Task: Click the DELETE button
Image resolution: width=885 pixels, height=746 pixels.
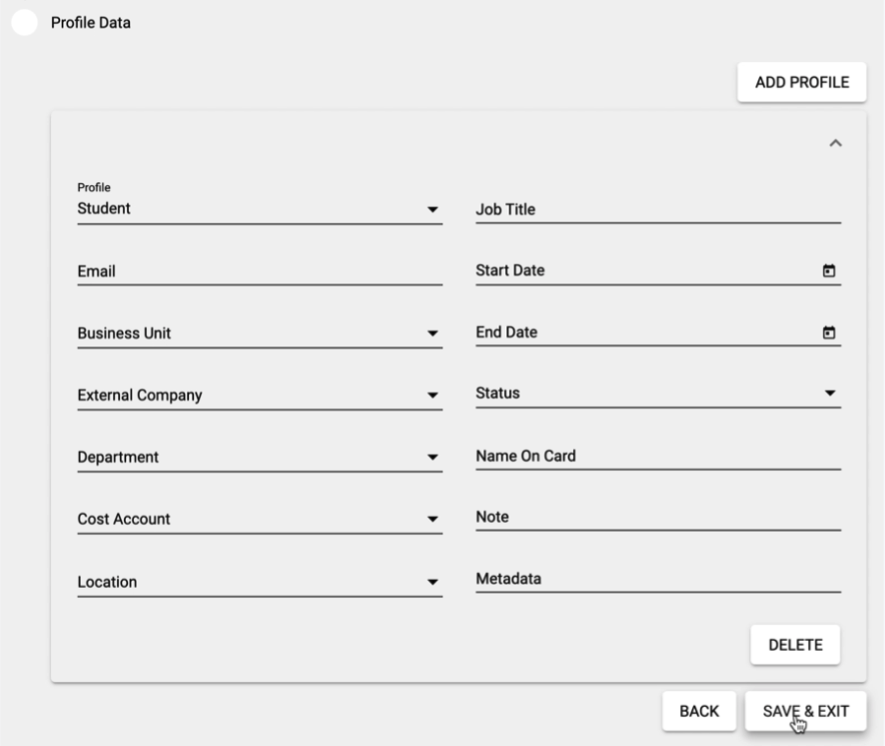Action: pos(794,644)
